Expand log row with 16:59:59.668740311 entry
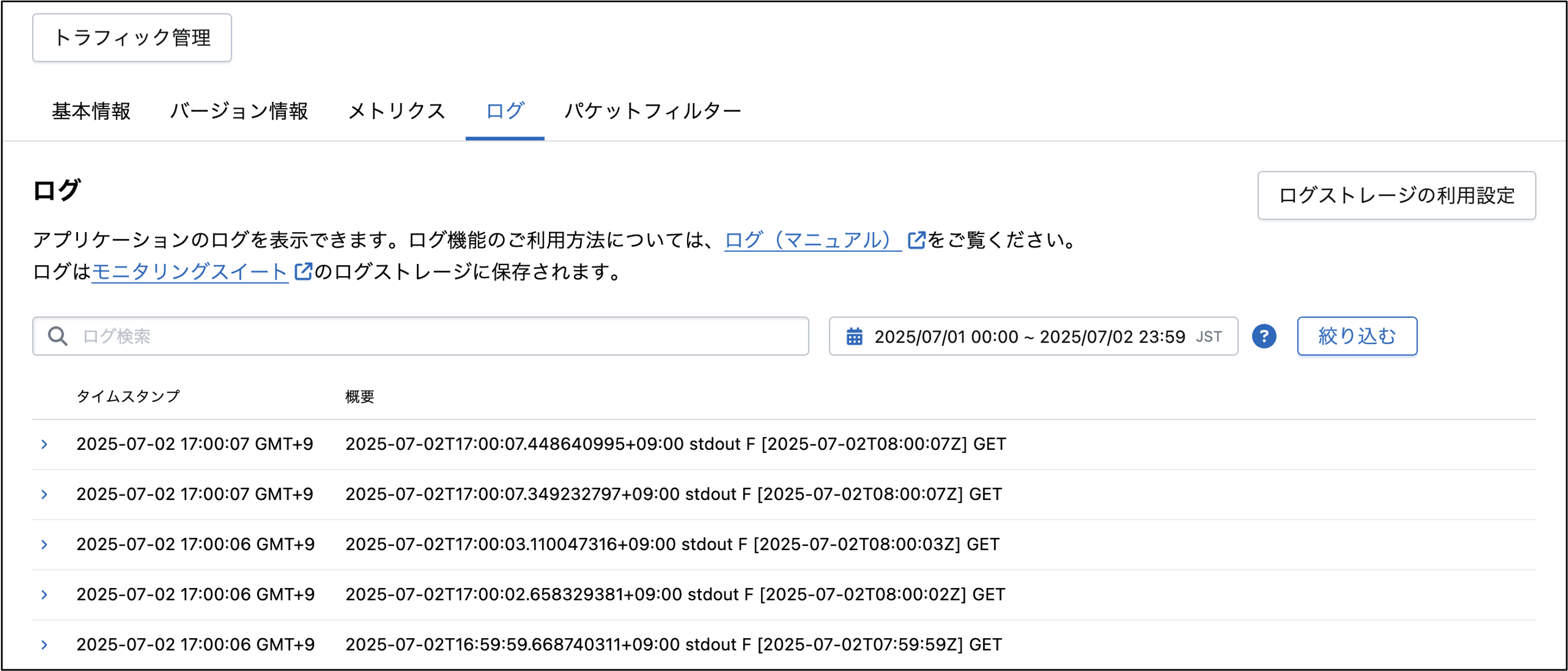 coord(45,644)
